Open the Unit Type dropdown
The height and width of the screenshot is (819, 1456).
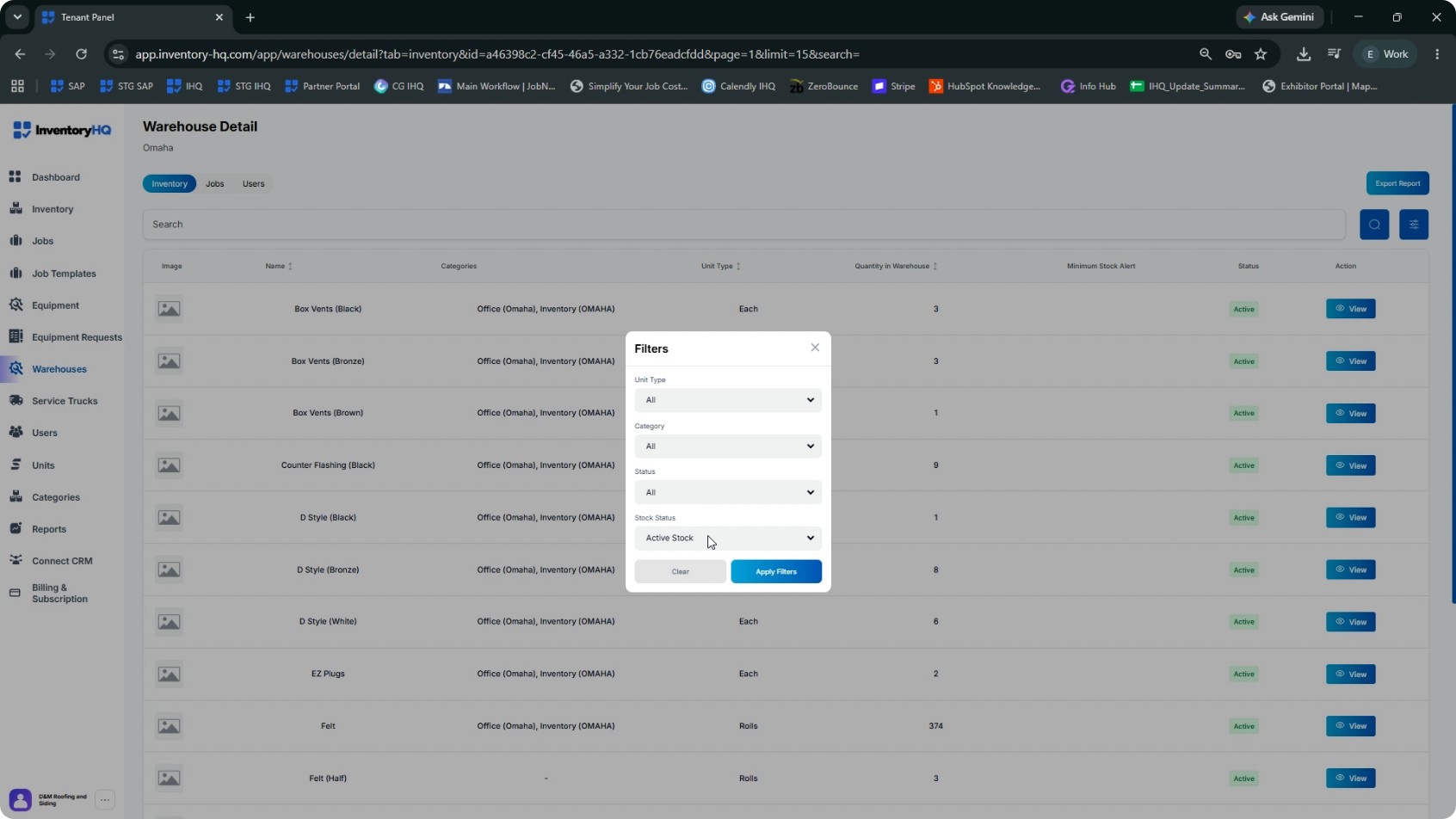(x=728, y=400)
